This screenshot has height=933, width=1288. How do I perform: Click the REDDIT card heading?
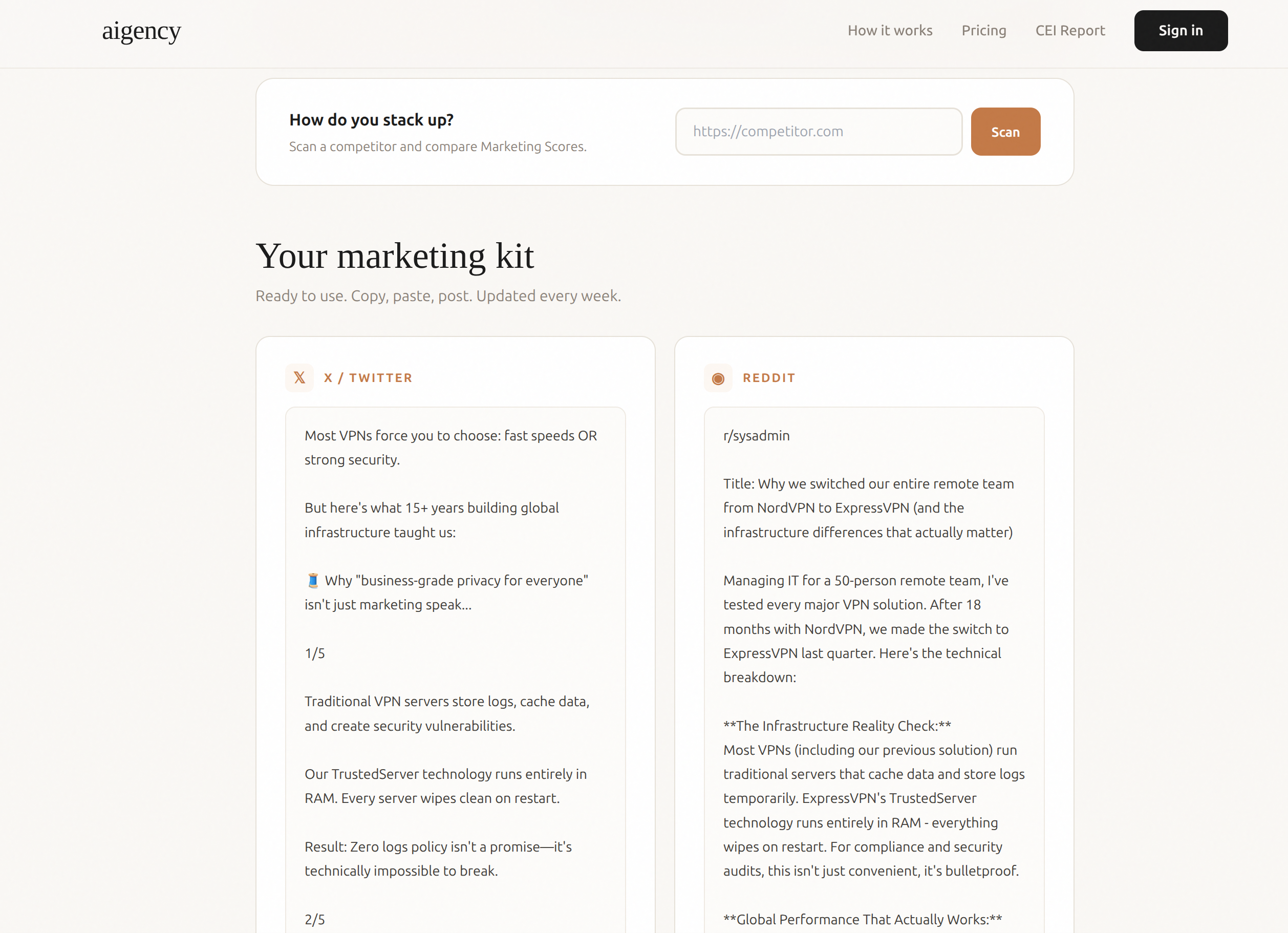click(x=769, y=378)
